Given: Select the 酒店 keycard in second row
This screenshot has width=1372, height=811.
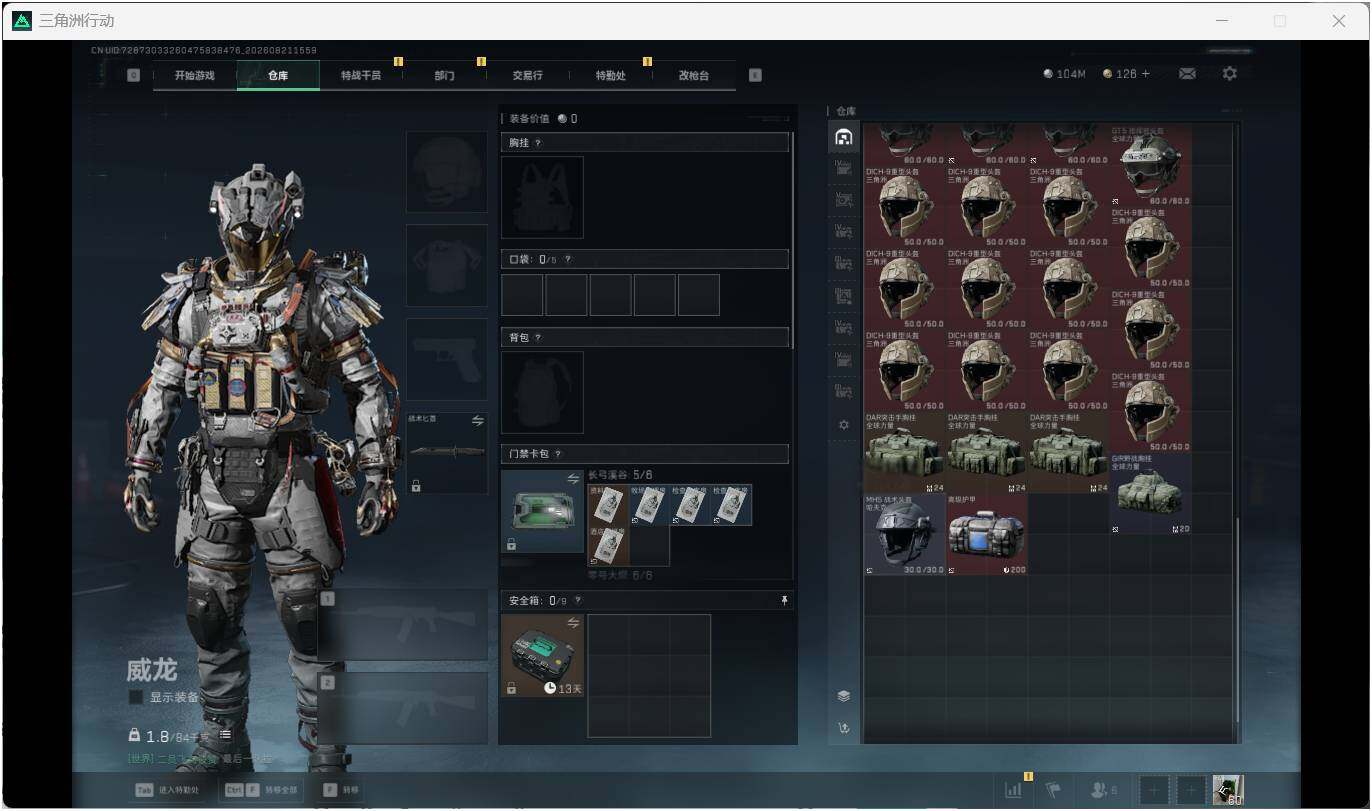Looking at the screenshot, I should point(607,546).
